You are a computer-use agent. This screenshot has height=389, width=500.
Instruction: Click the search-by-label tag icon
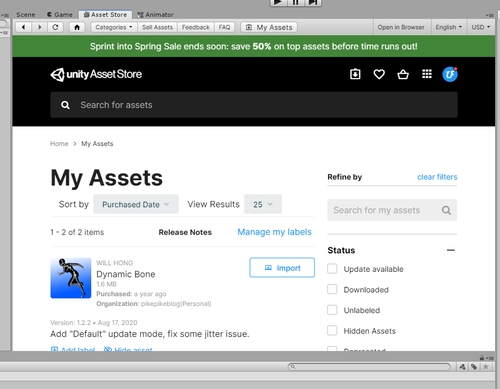coord(474,367)
